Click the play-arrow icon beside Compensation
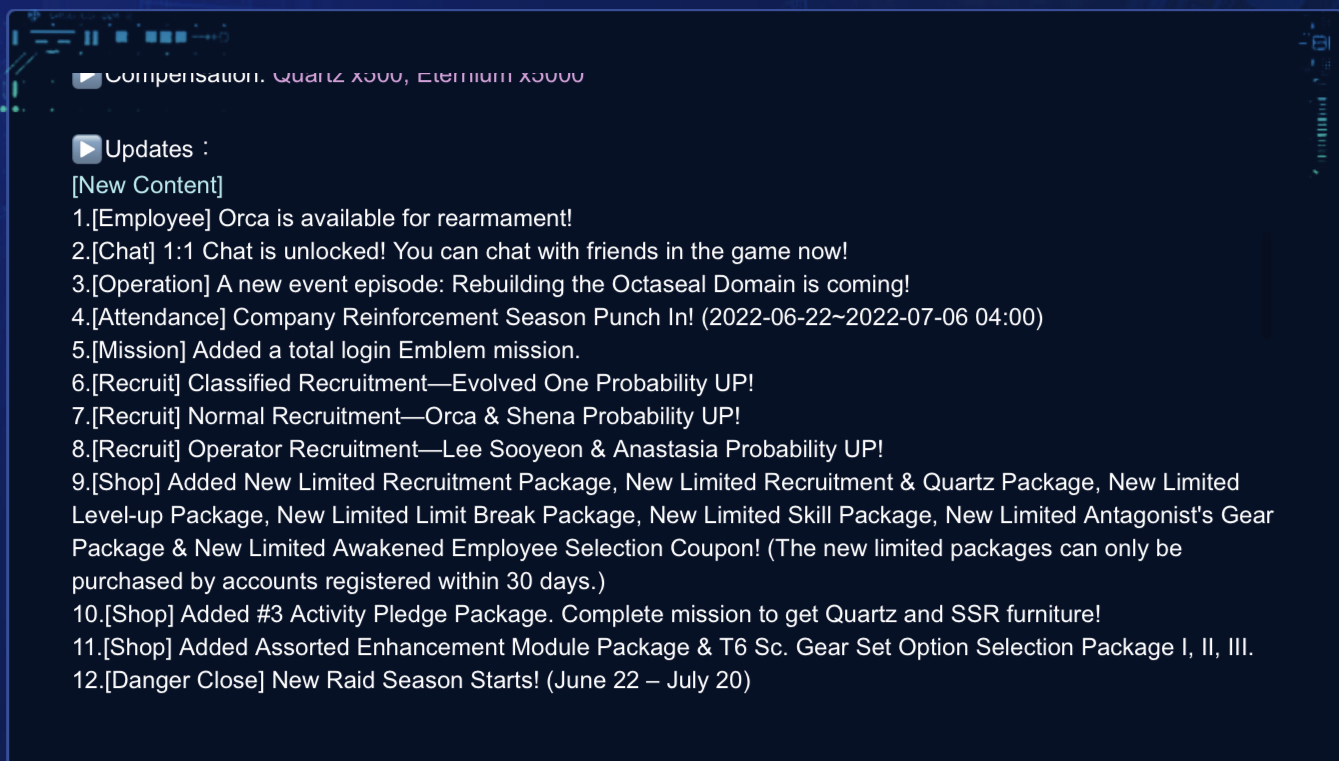1339x761 pixels. tap(87, 76)
